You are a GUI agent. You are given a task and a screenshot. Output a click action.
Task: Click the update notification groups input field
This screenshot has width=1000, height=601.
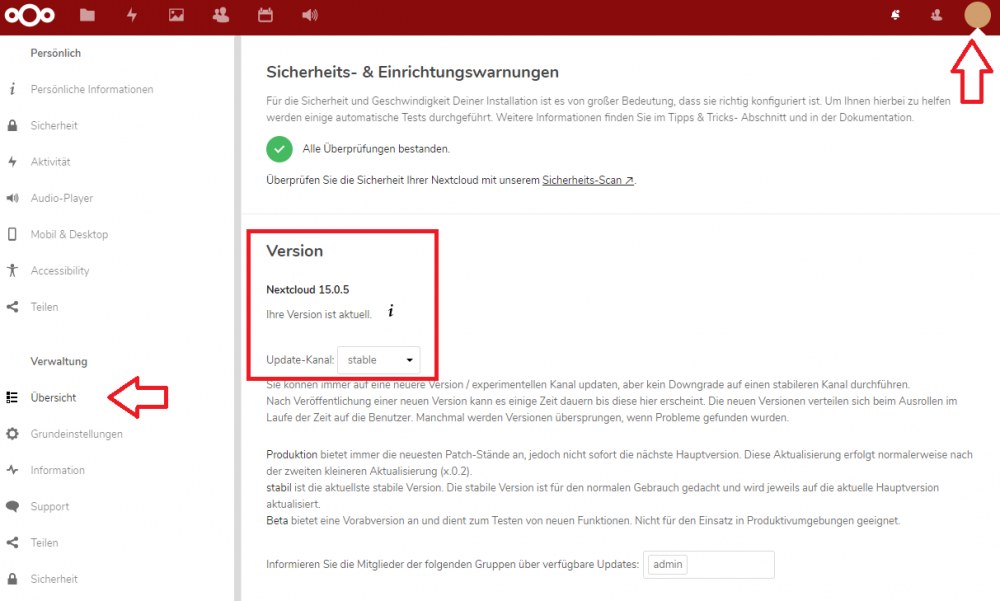click(709, 565)
